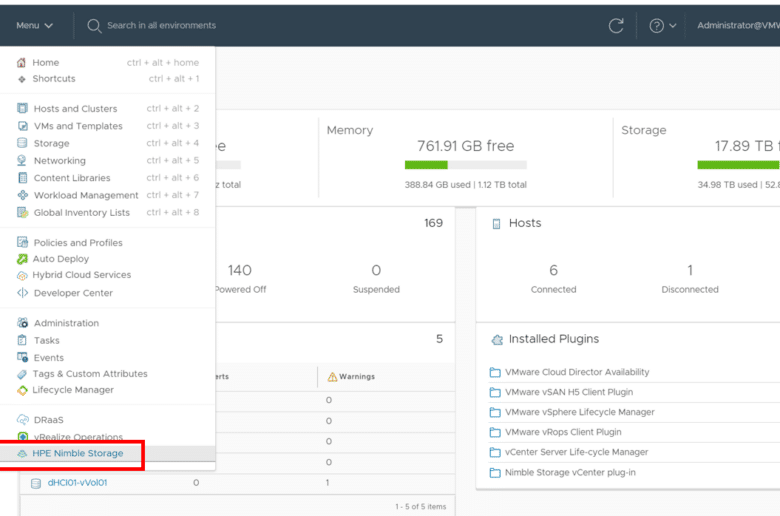Search in all environments field
Image resolution: width=780 pixels, height=516 pixels.
[161, 25]
